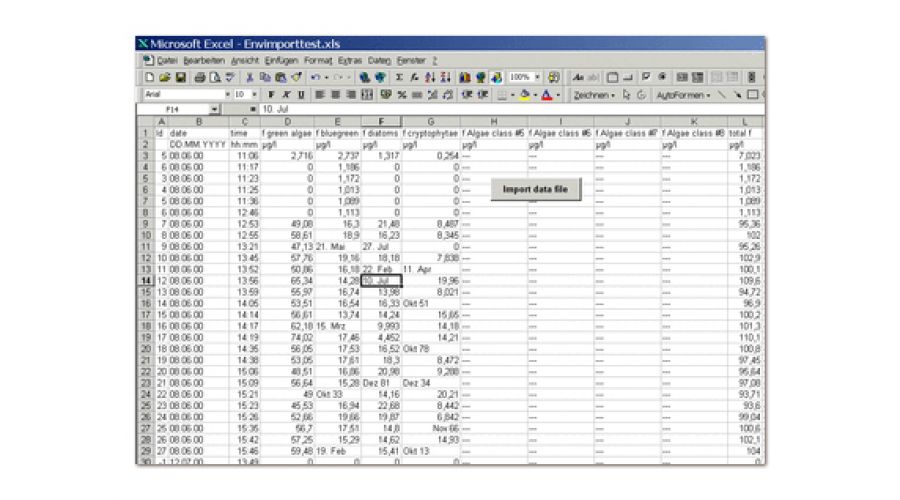Viewport: 900px width, 500px height.
Task: Open a file with the Open folder icon
Action: pos(165,77)
